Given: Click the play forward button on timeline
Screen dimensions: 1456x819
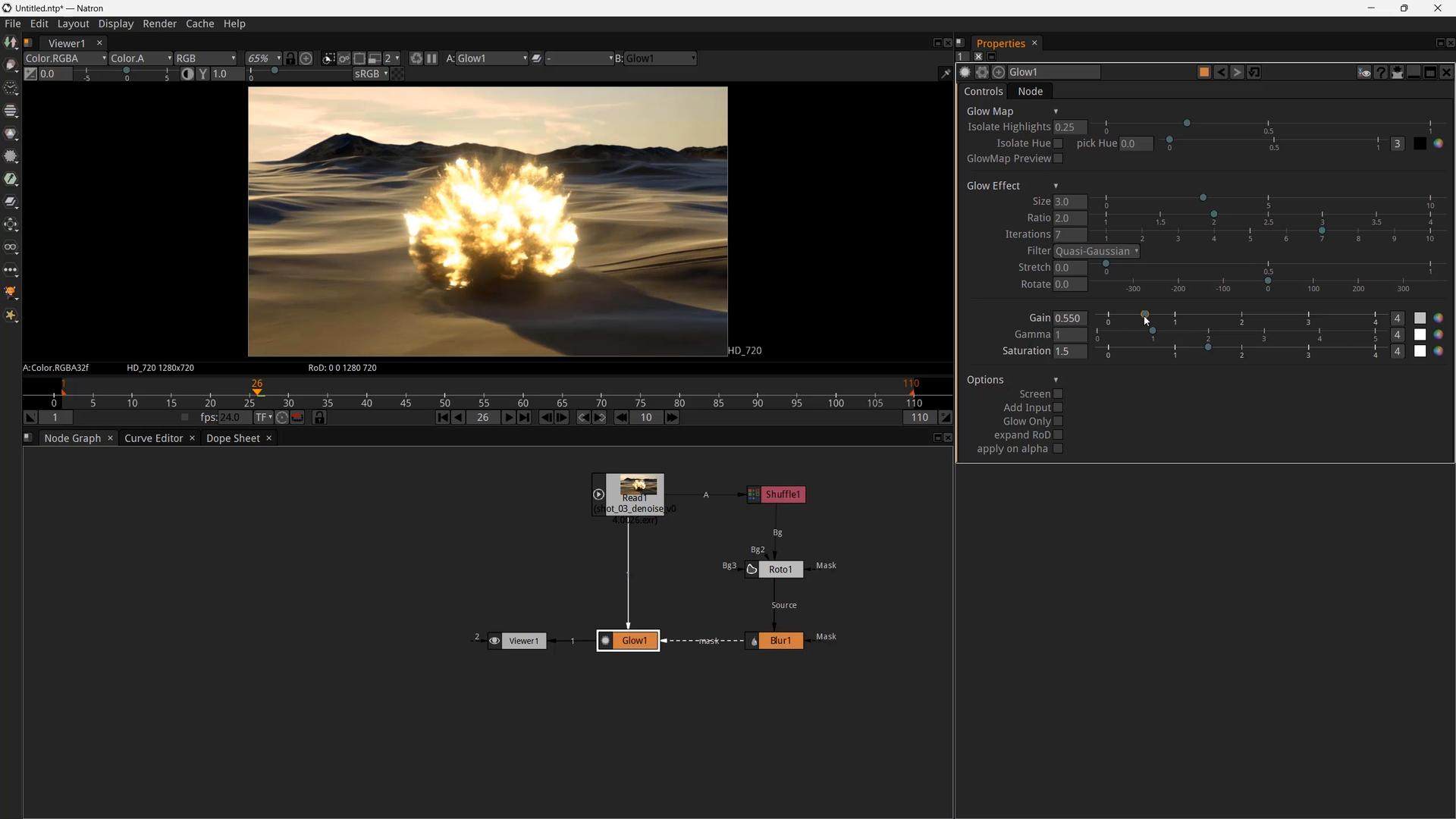Looking at the screenshot, I should click(509, 417).
